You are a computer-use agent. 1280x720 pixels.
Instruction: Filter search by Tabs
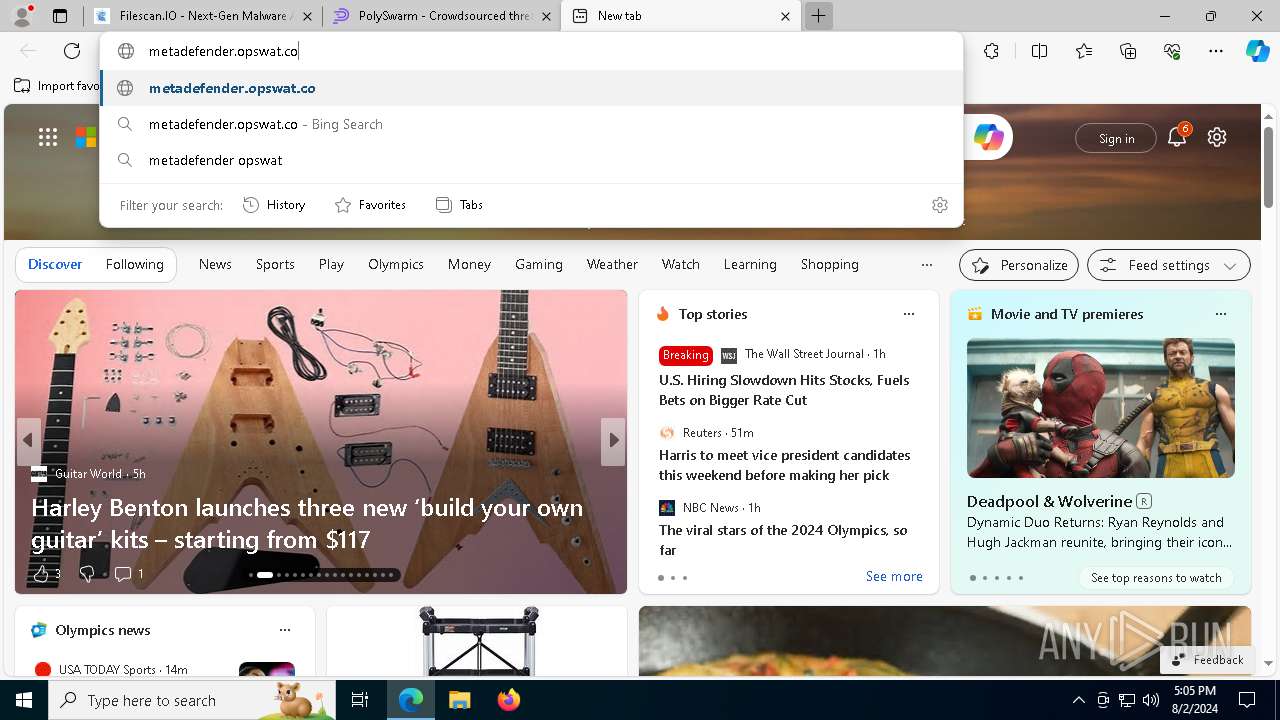[459, 205]
